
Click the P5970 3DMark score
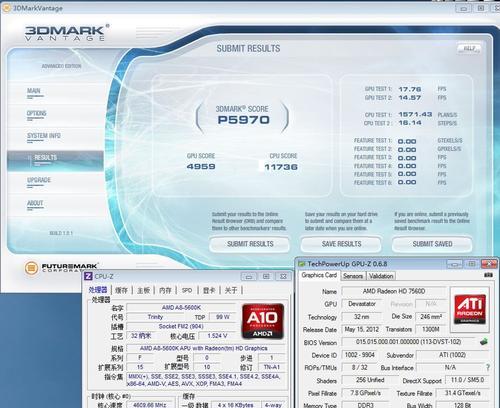pyautogui.click(x=243, y=120)
